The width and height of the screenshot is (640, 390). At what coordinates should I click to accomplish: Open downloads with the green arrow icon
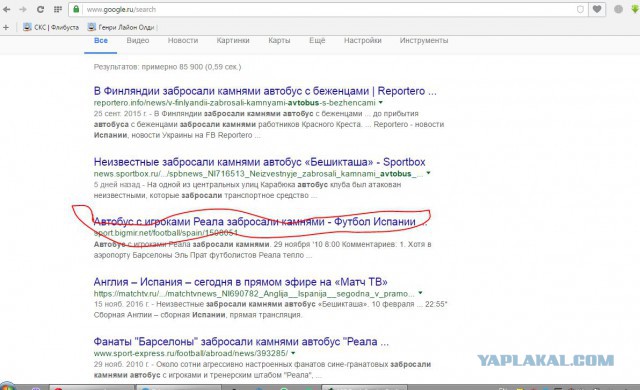pos(635,9)
